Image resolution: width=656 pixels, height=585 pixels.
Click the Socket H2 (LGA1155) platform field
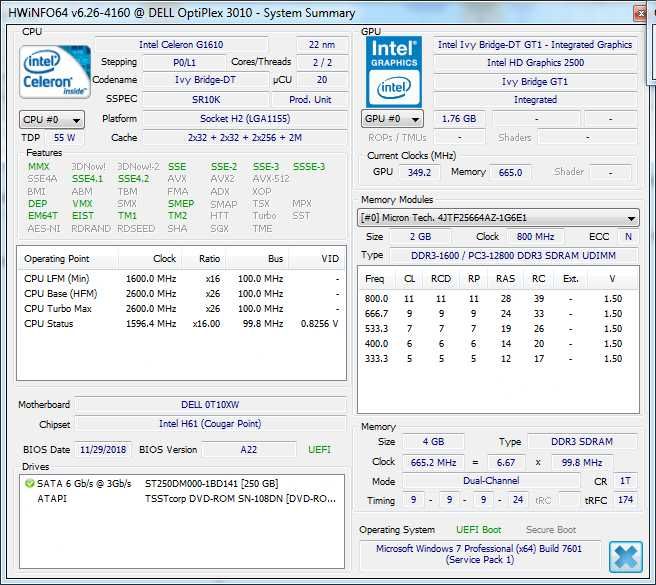[x=245, y=118]
